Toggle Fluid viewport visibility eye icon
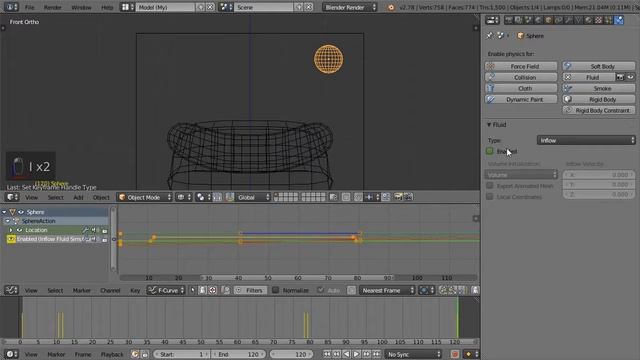Viewport: 640px width, 360px height. point(630,77)
